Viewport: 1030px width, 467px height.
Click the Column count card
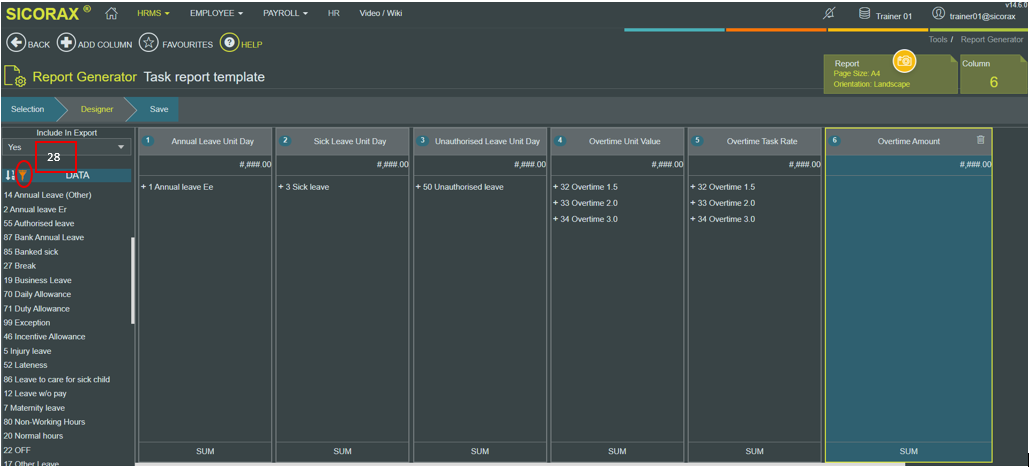tap(993, 74)
